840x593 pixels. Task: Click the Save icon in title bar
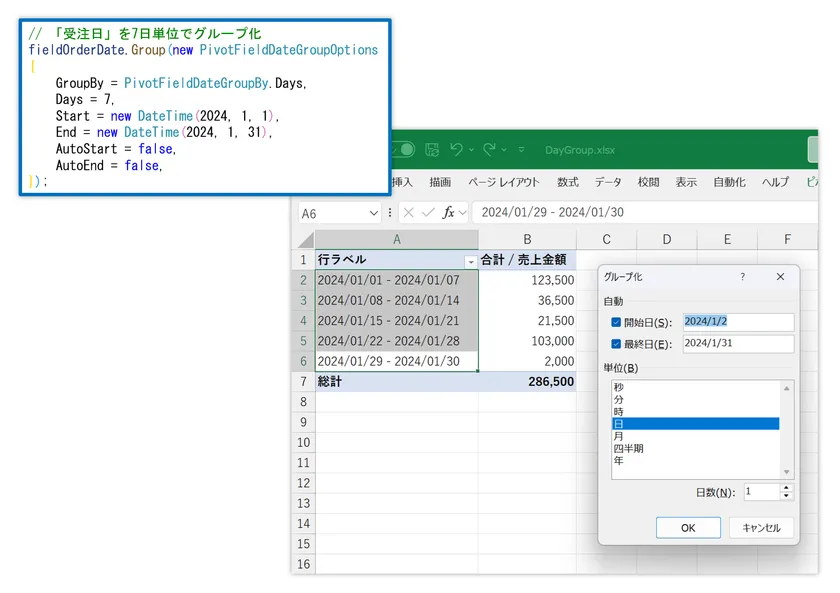click(x=432, y=149)
